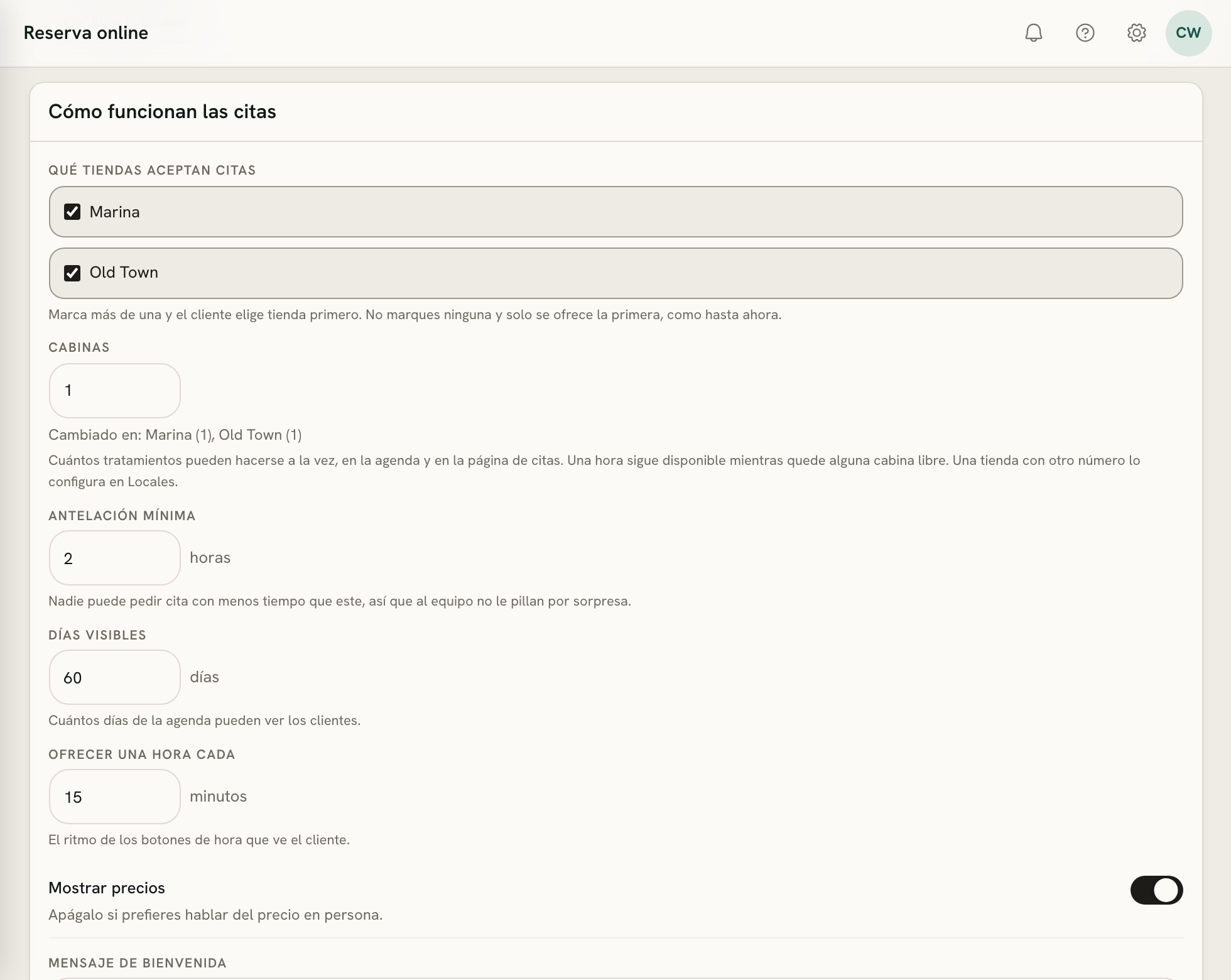This screenshot has height=980, width=1231.
Task: Uncheck the Old Town store checkbox
Action: pos(72,273)
